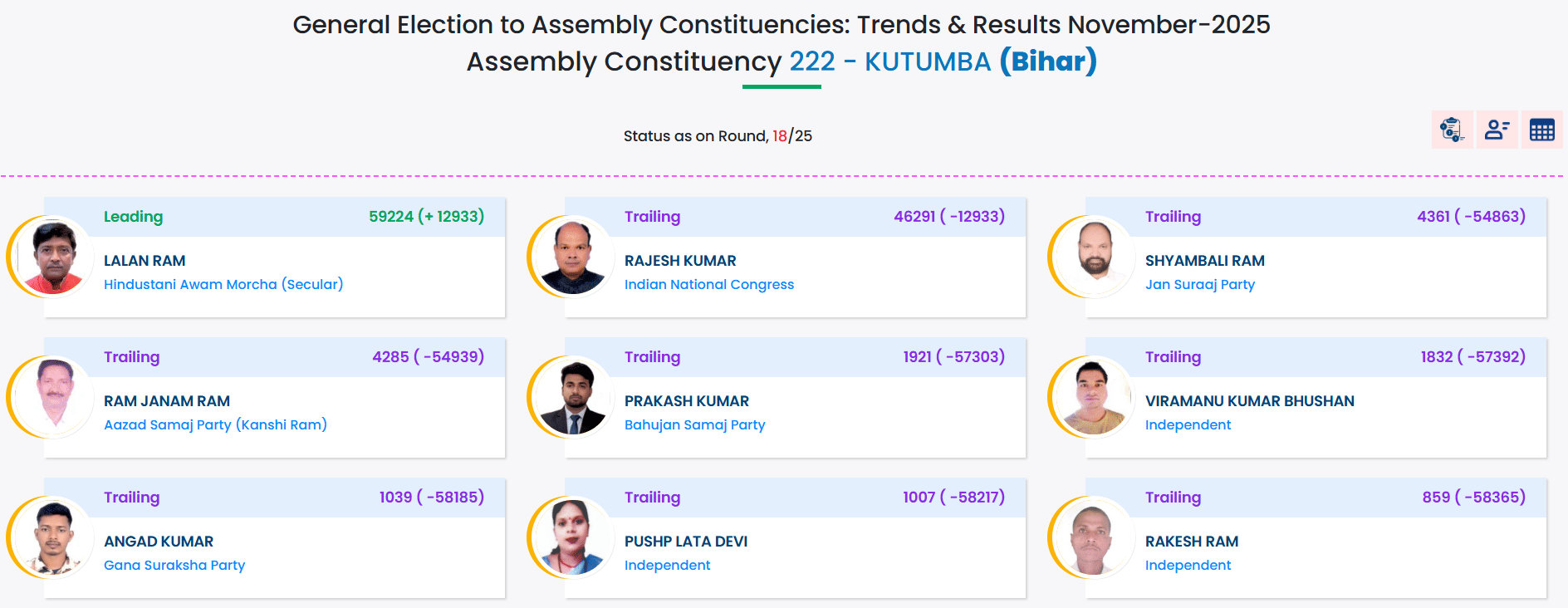
Task: Click the Bahujan Samaj Party label
Action: pyautogui.click(x=694, y=424)
